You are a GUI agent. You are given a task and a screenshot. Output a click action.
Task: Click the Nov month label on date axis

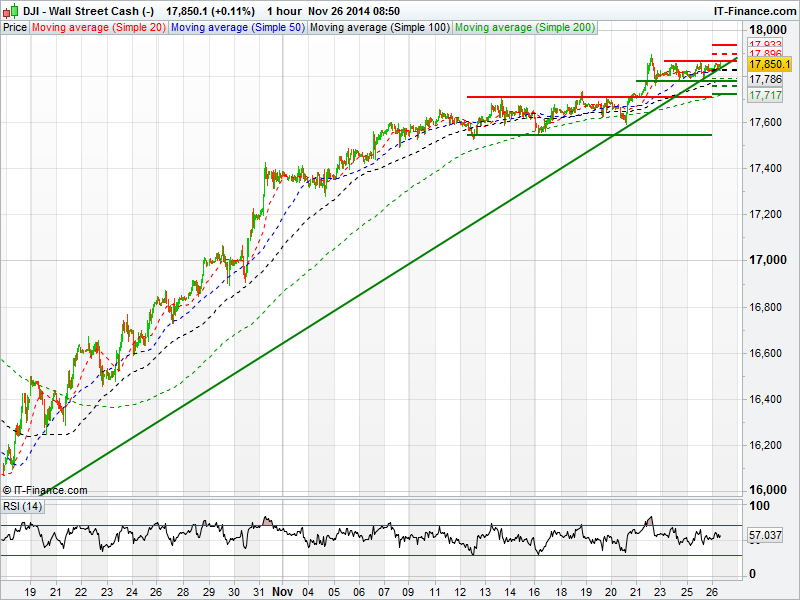(282, 592)
